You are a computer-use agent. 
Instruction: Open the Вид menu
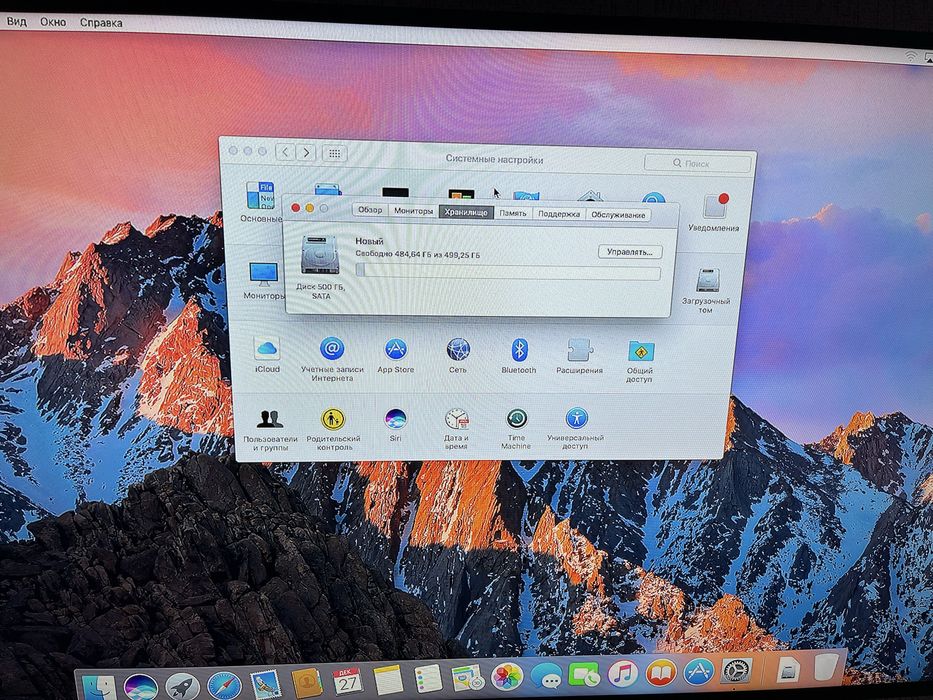point(17,21)
